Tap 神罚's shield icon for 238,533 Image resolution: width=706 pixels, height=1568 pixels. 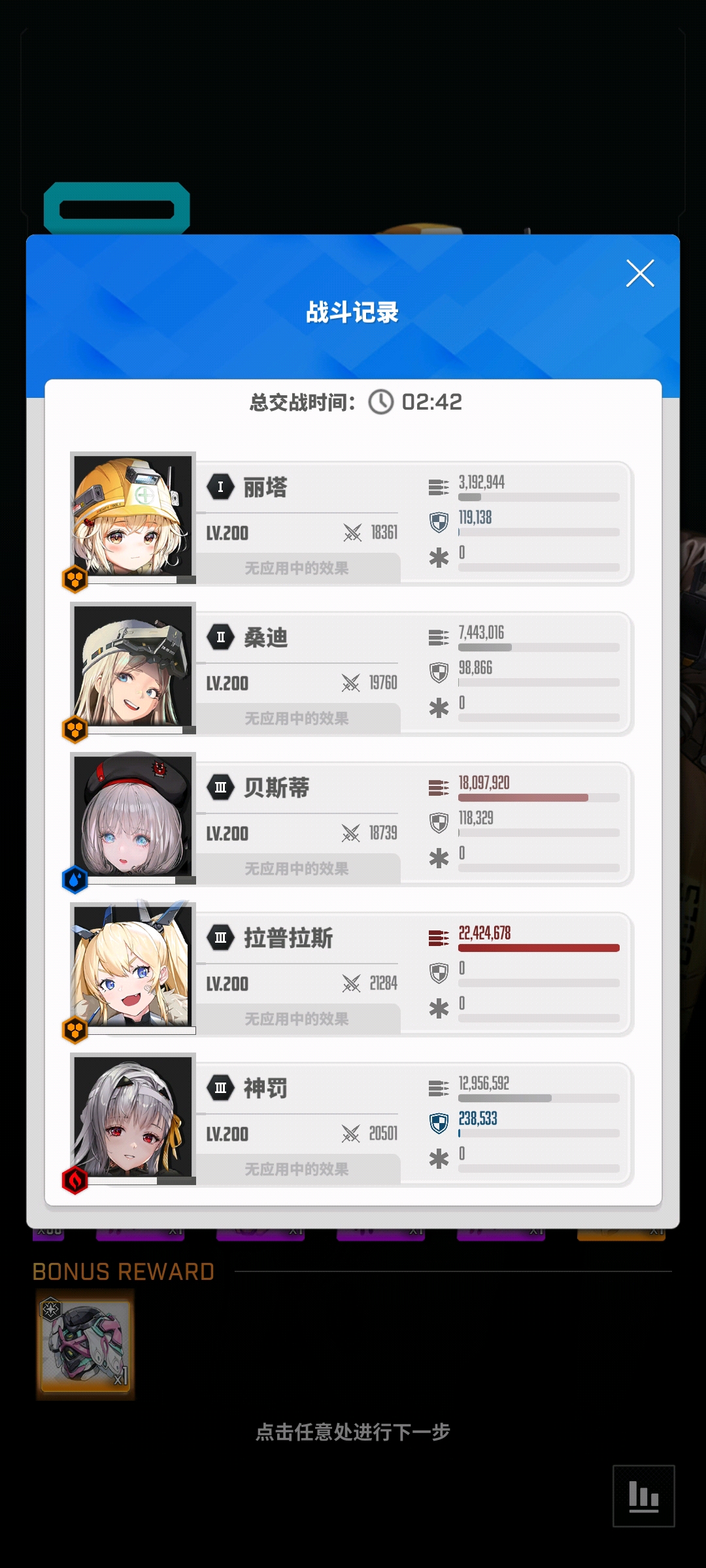coord(439,1123)
